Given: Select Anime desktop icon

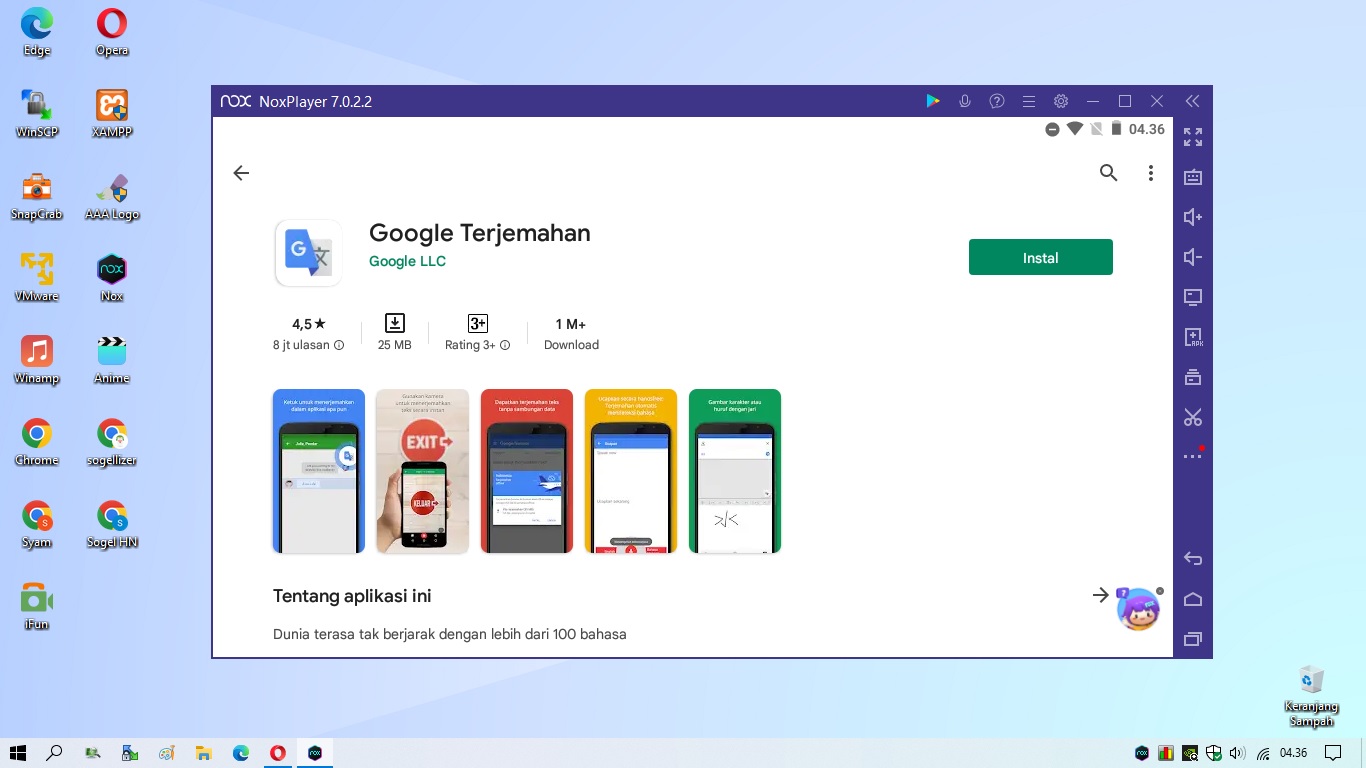Looking at the screenshot, I should pyautogui.click(x=112, y=359).
